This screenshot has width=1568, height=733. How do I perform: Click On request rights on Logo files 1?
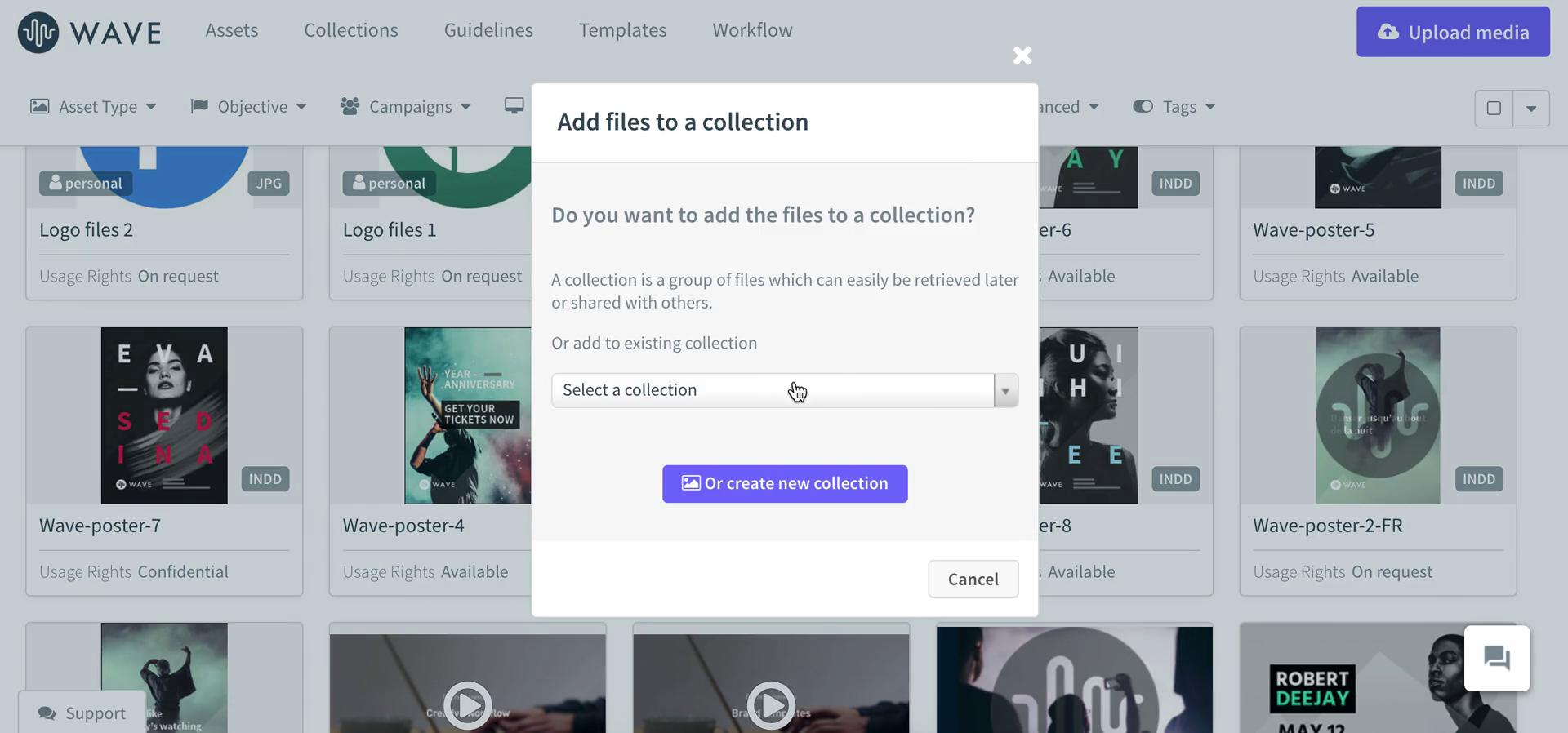[x=481, y=276]
